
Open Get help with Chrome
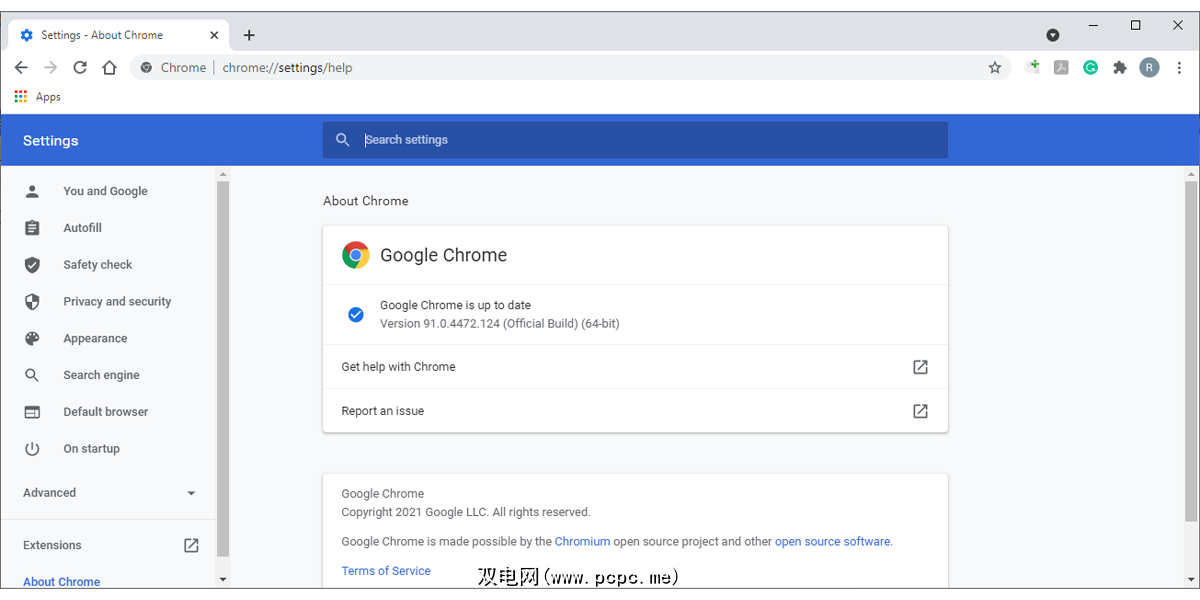(x=634, y=367)
